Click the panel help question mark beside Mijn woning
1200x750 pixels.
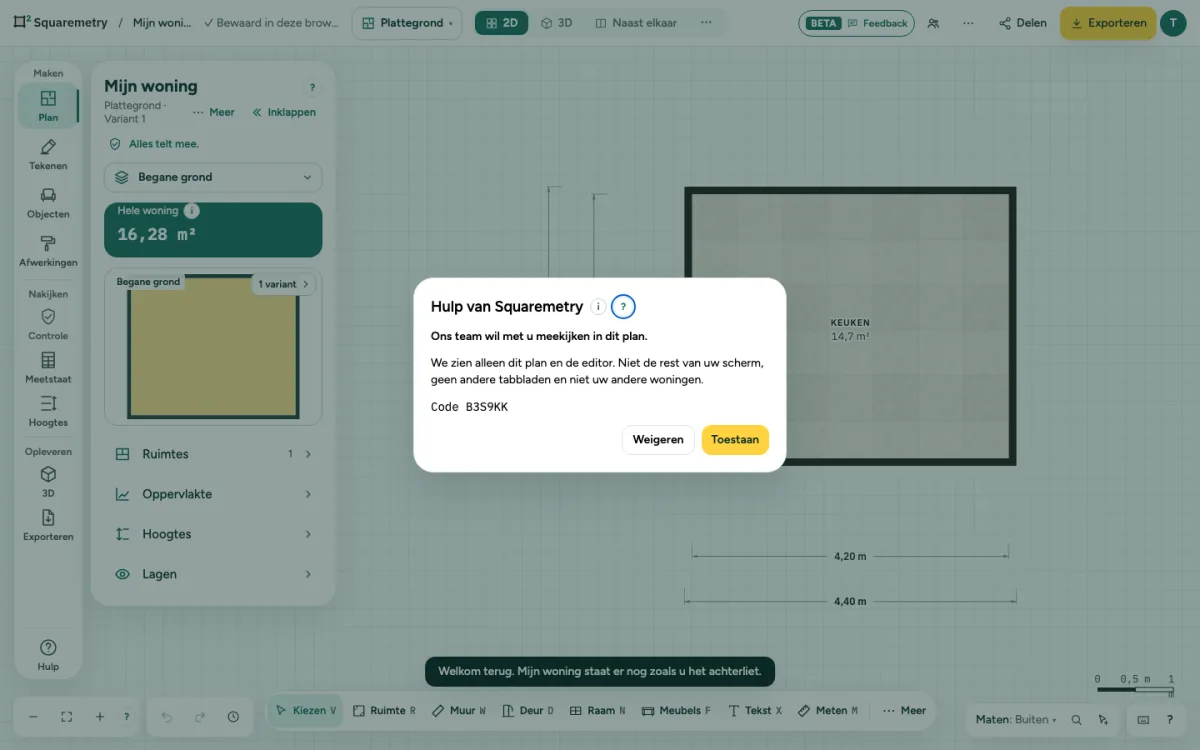tap(312, 88)
